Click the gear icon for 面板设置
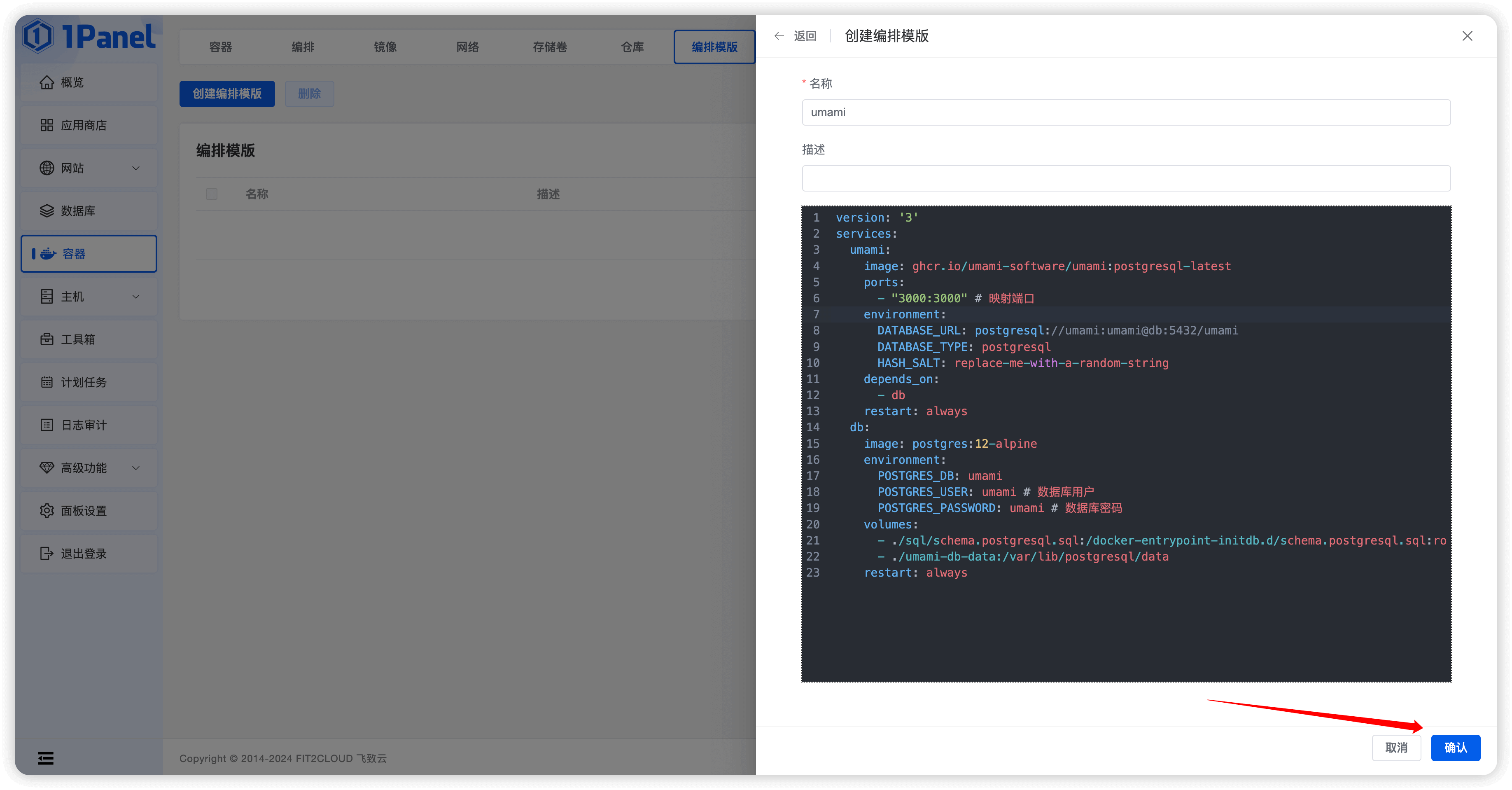1512x790 pixels. (x=47, y=511)
